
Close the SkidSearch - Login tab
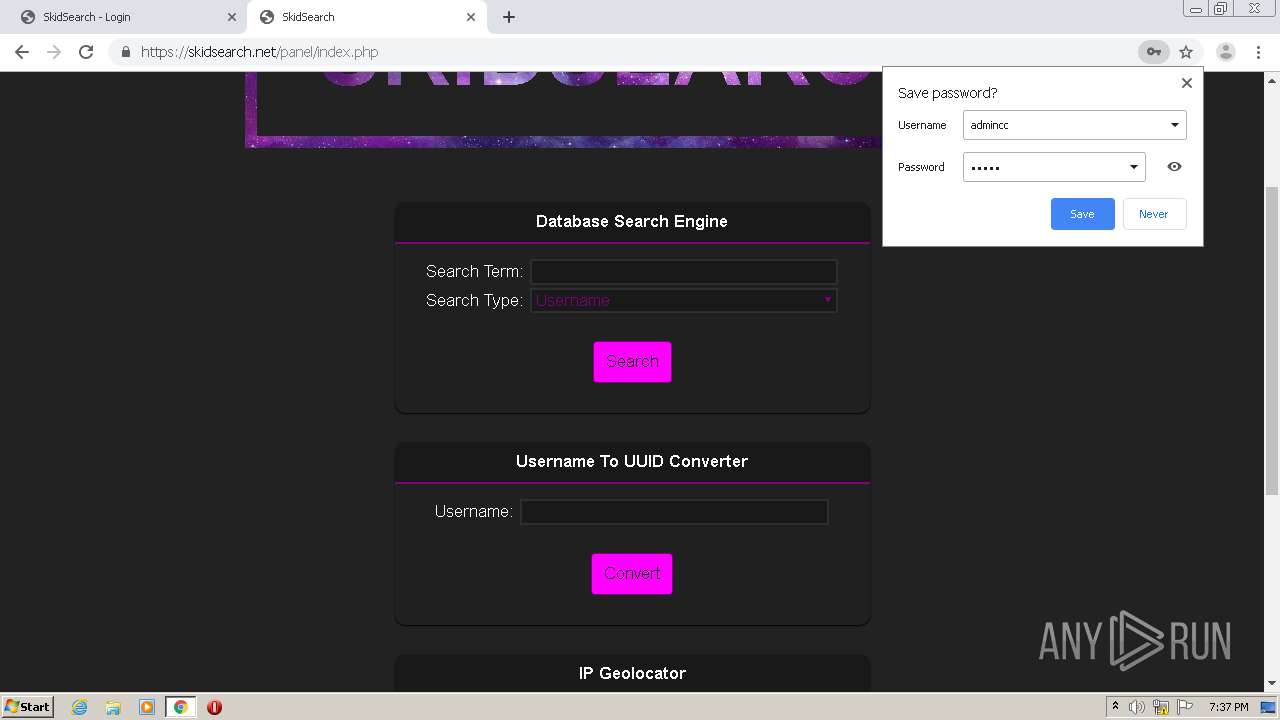232,17
